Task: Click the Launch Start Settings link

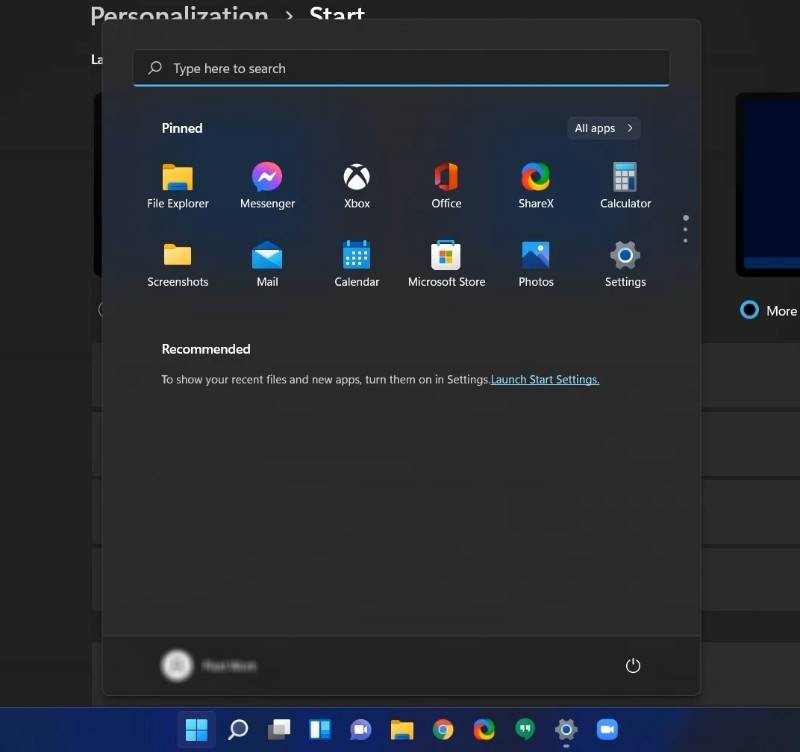Action: [545, 380]
